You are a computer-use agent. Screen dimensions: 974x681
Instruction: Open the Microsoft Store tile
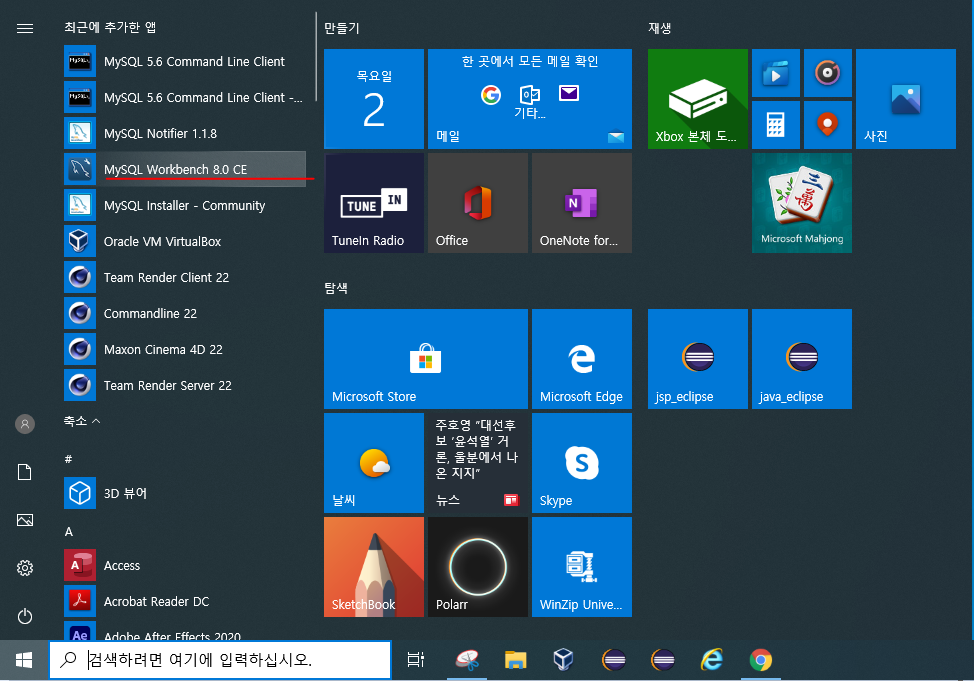pyautogui.click(x=426, y=359)
